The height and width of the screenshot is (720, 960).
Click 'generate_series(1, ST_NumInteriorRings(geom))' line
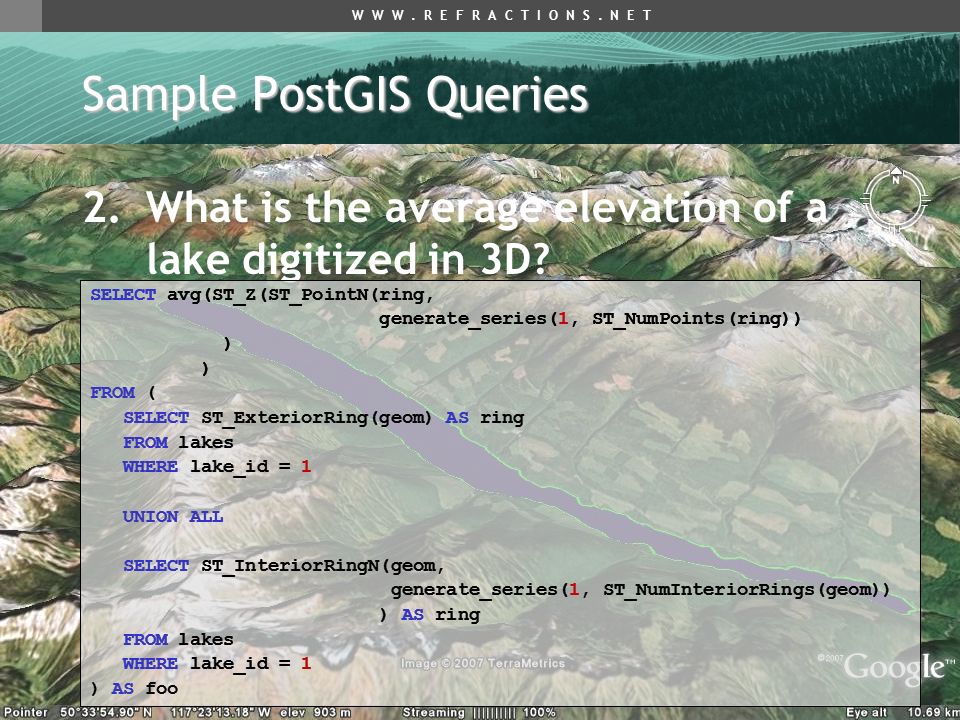click(x=640, y=590)
